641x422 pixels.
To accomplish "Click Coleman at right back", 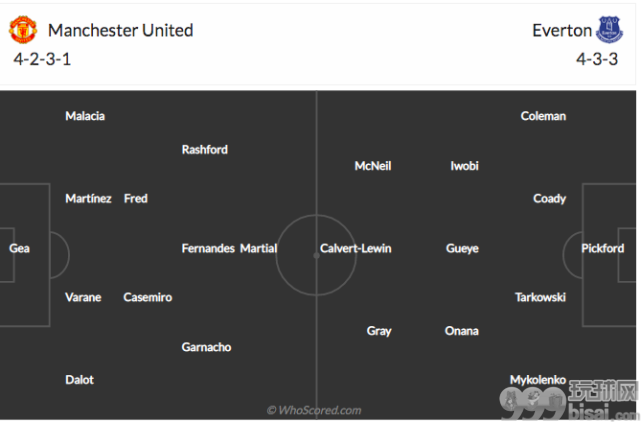I will pos(543,116).
